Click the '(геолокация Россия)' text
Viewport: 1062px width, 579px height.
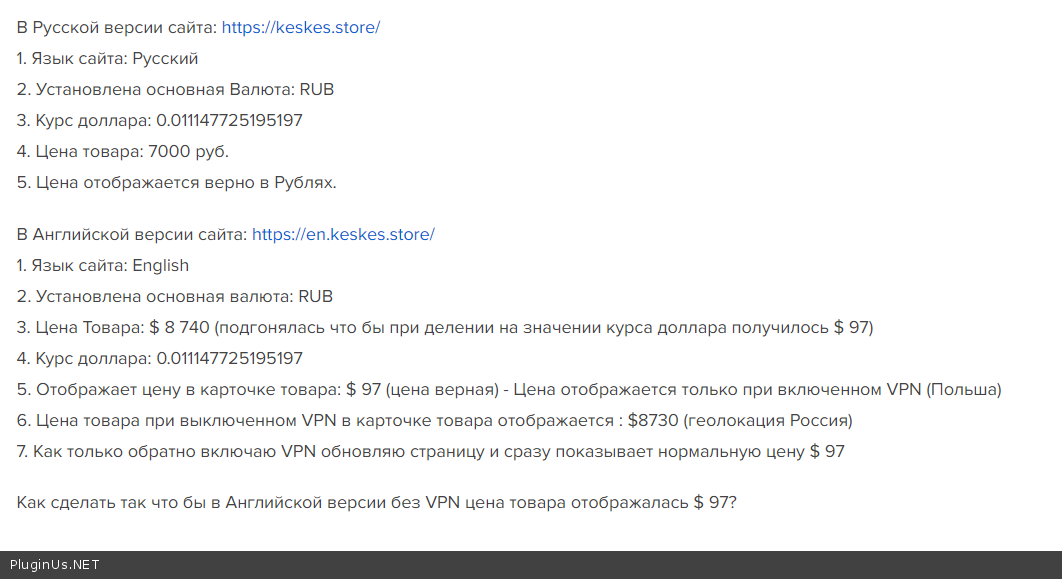coord(768,421)
